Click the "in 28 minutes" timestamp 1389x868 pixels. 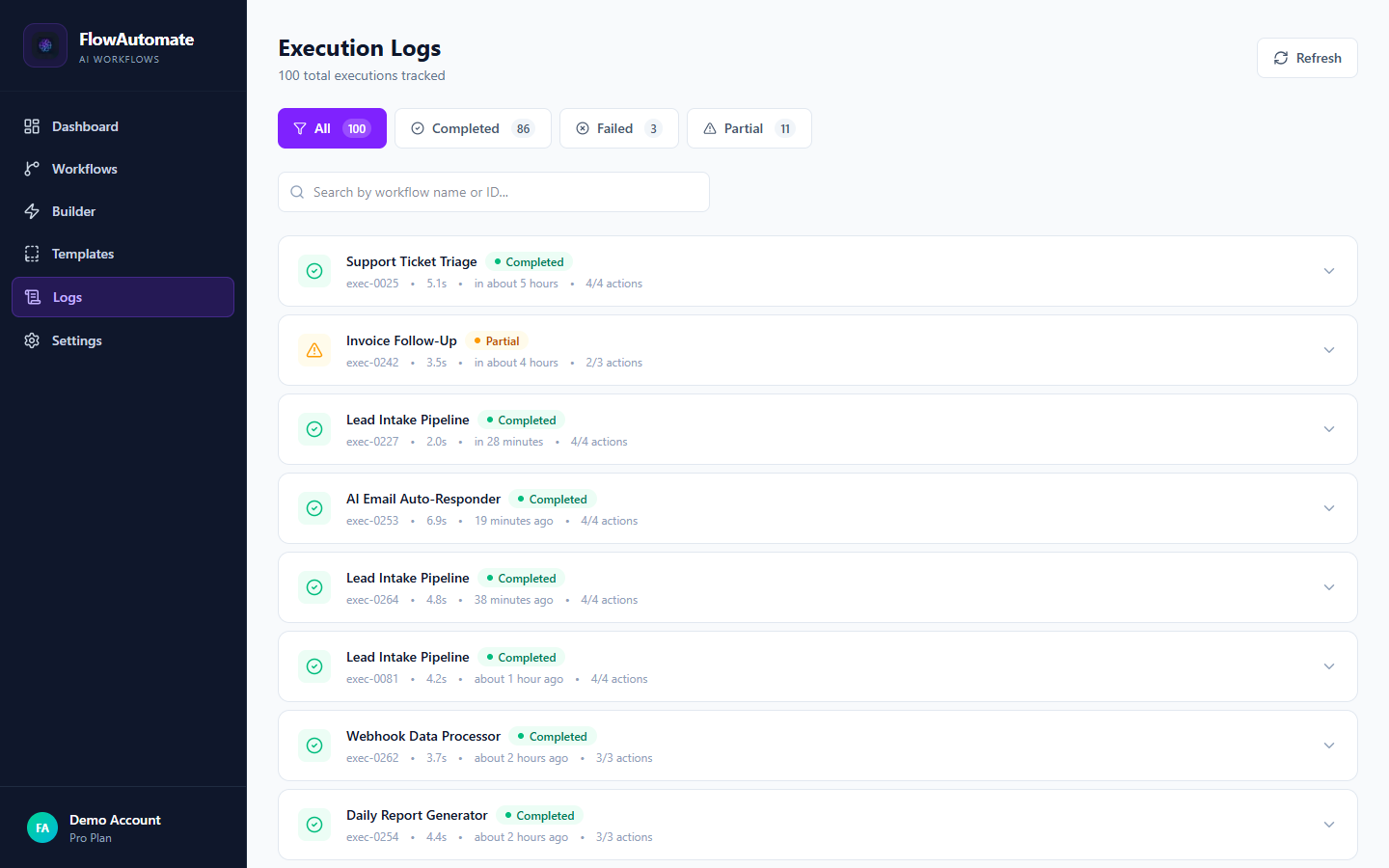508,442
